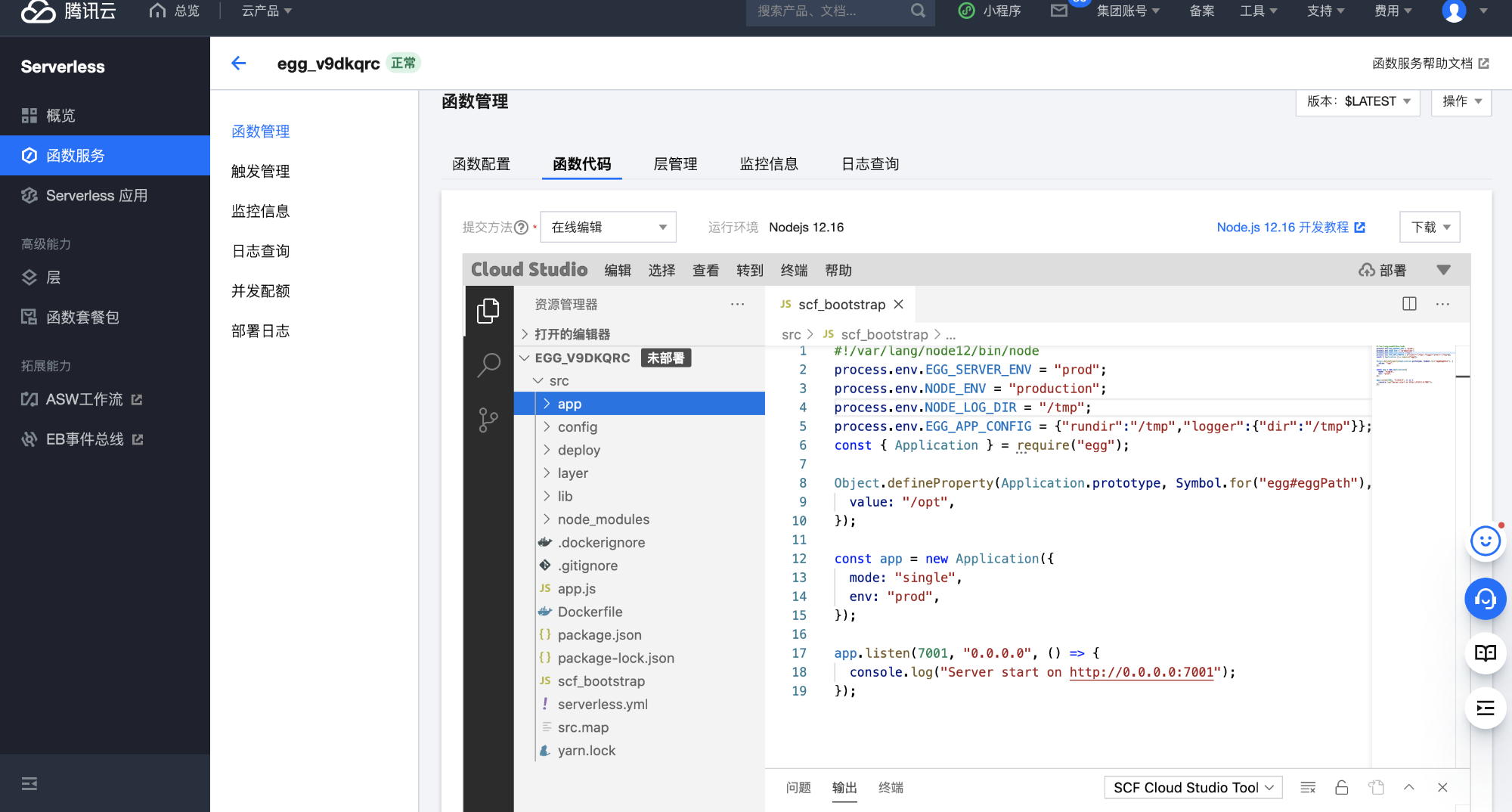1512x812 pixels.
Task: Click the mail messages icon in top bar
Action: click(1059, 11)
